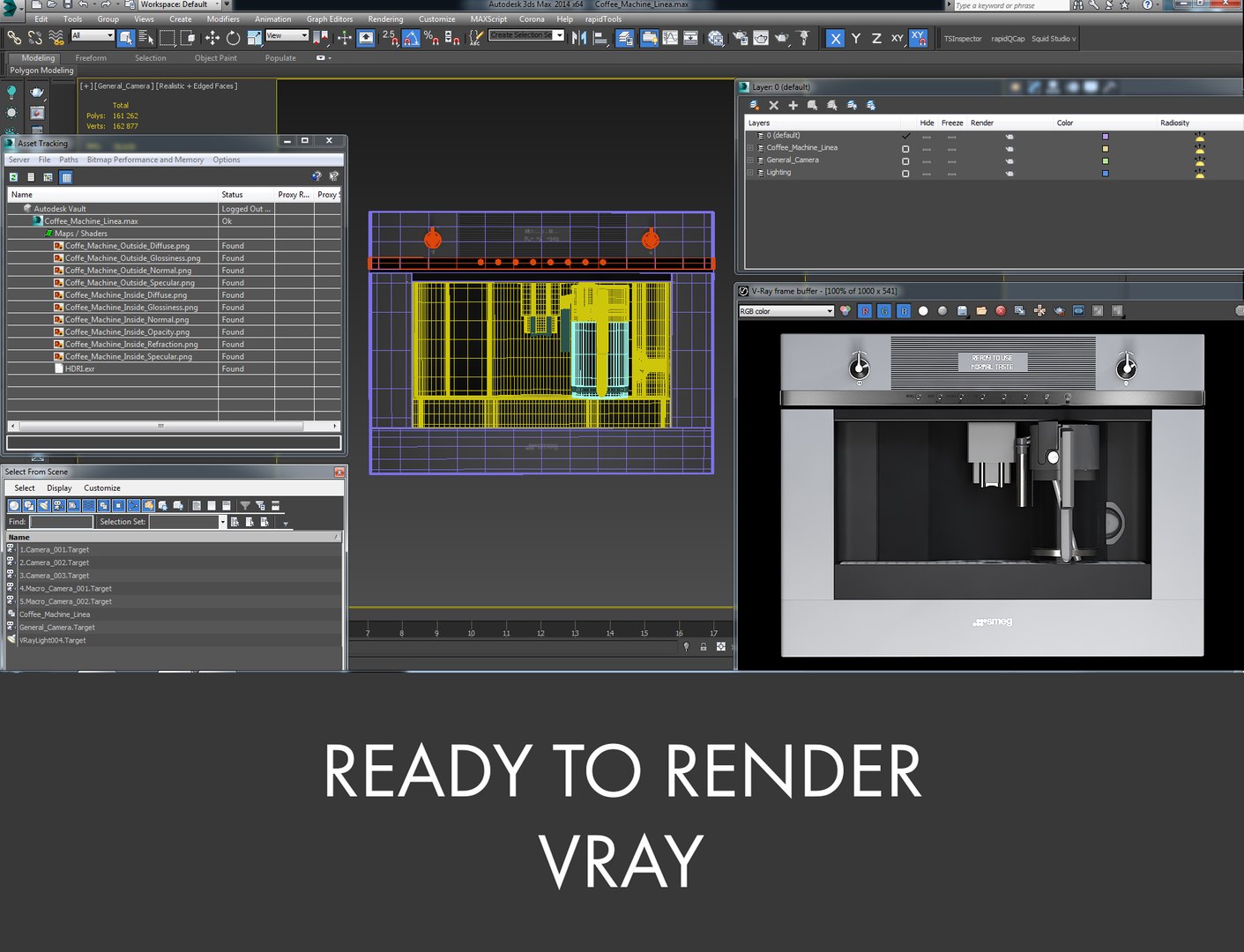
Task: Click the Polygon Modeling panel button
Action: pos(41,71)
